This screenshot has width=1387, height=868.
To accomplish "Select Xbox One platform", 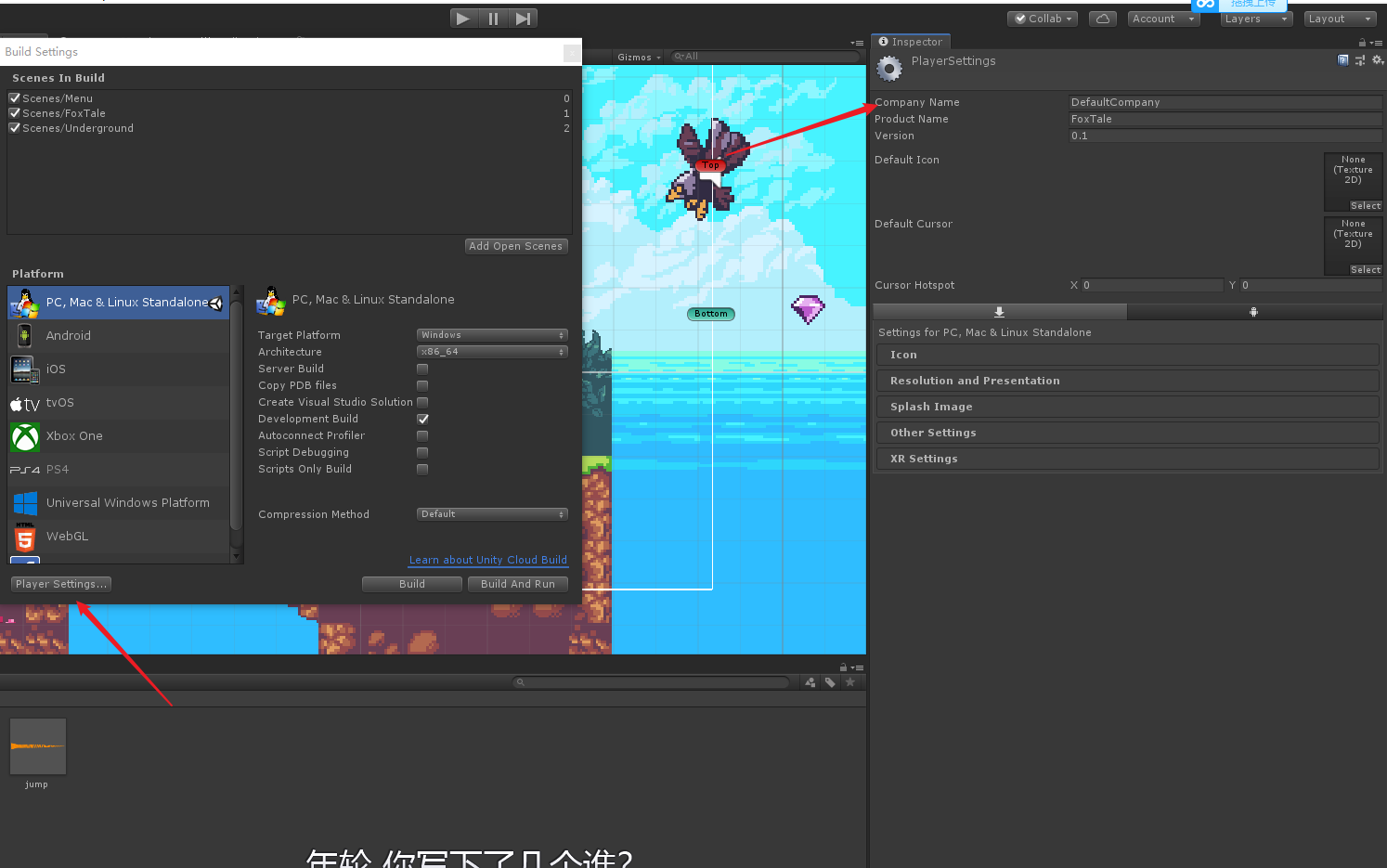I will (x=118, y=436).
